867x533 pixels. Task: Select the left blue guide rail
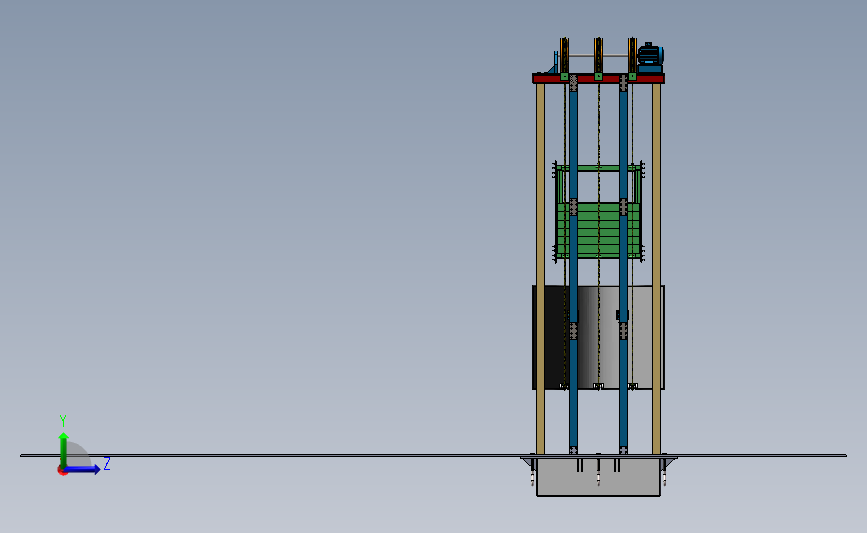pyautogui.click(x=573, y=265)
